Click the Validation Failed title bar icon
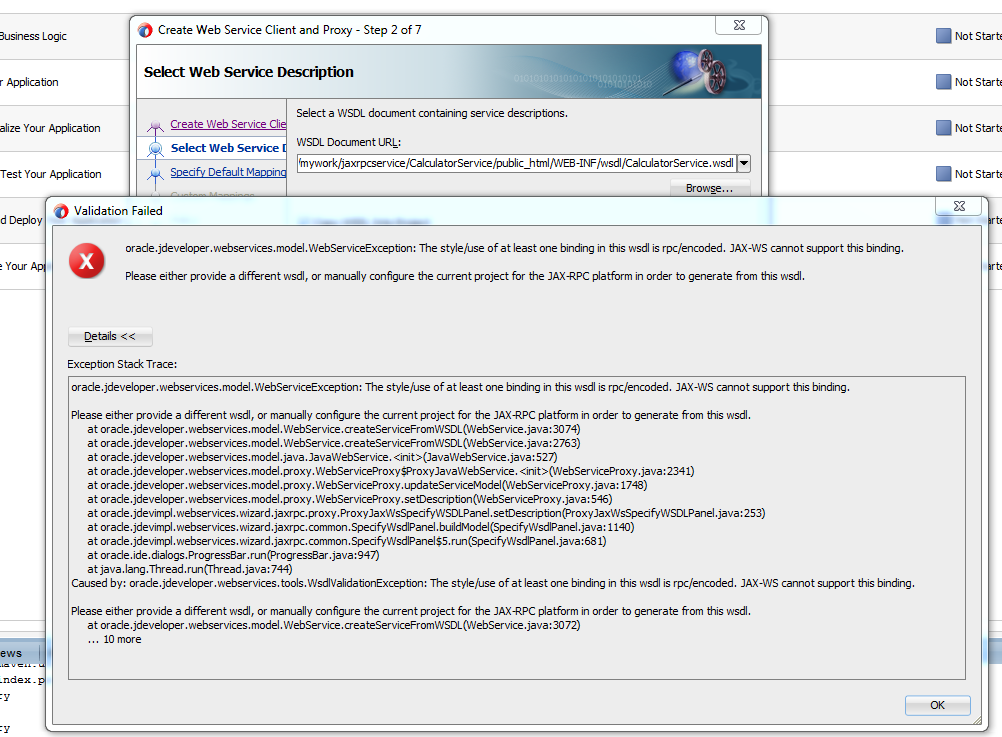This screenshot has width=1002, height=737. [61, 211]
